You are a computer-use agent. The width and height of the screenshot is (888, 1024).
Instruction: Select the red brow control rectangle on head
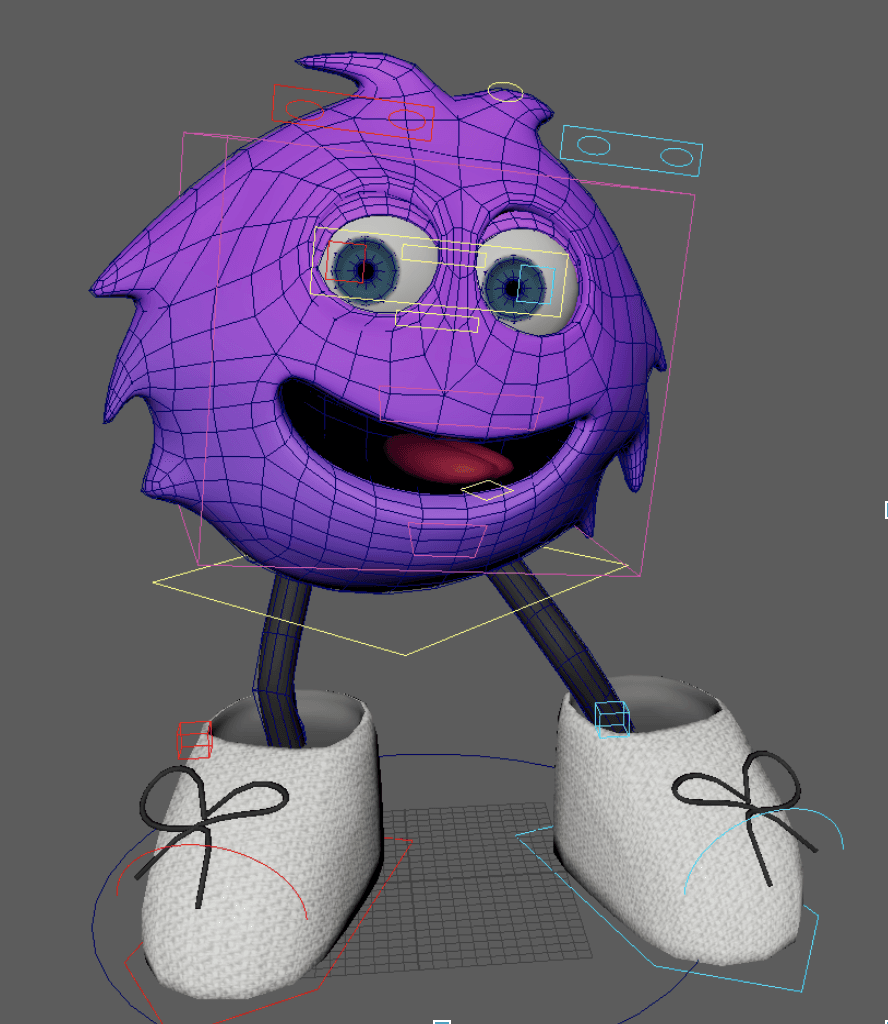353,112
